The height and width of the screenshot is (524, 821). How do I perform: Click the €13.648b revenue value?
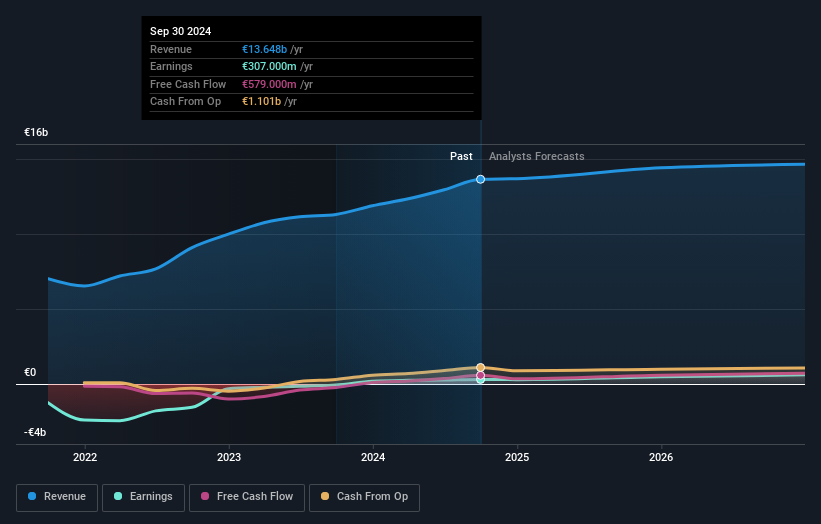pos(264,49)
